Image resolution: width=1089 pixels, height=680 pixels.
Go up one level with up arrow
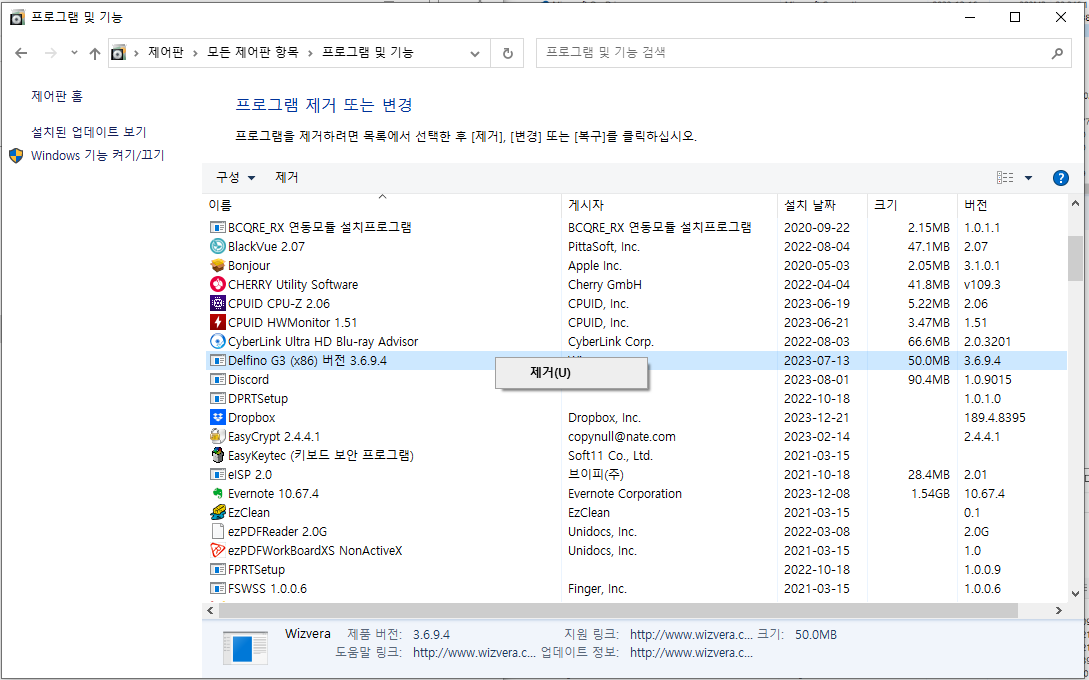coord(95,53)
